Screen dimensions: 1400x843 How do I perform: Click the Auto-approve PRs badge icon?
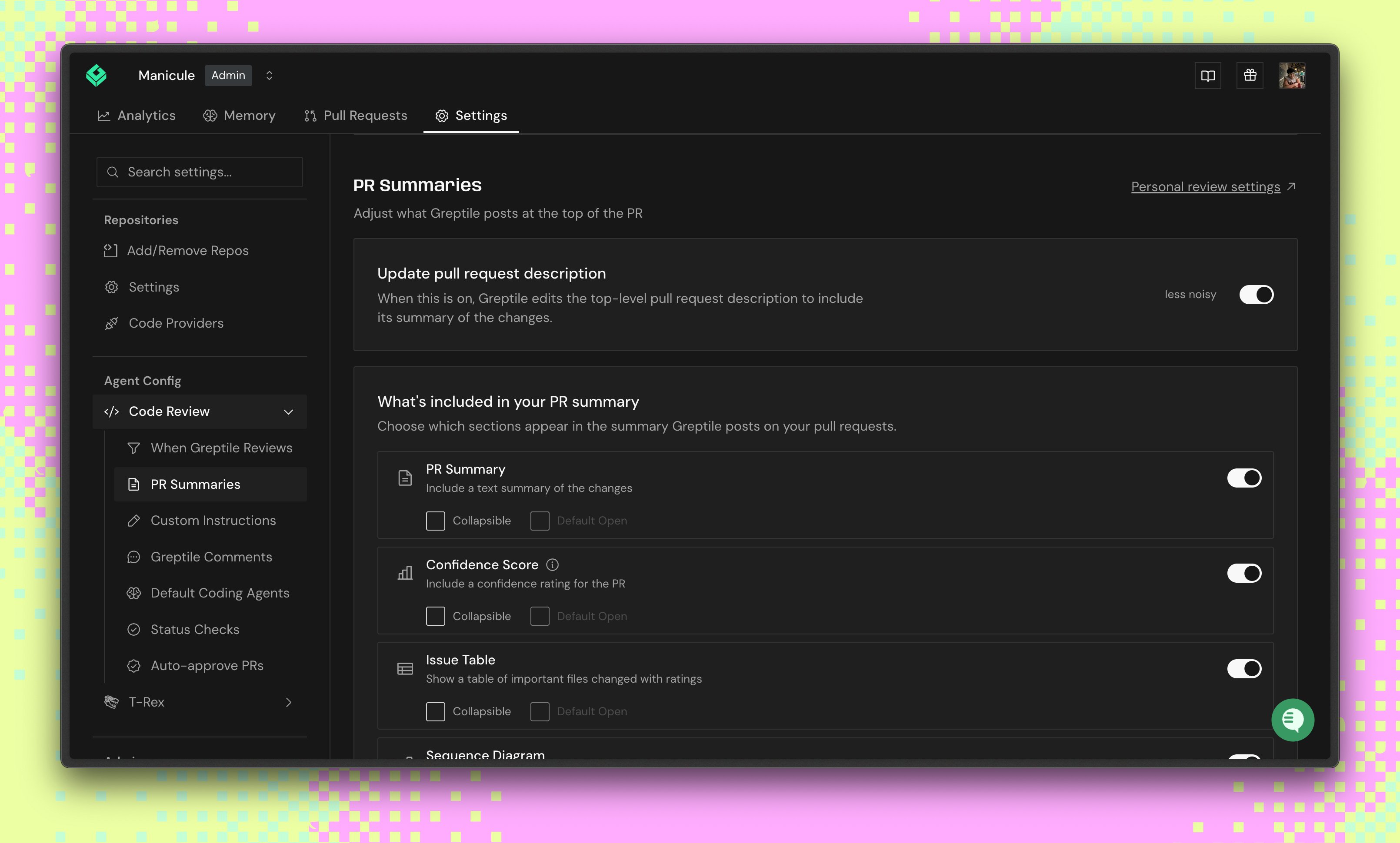(x=133, y=666)
